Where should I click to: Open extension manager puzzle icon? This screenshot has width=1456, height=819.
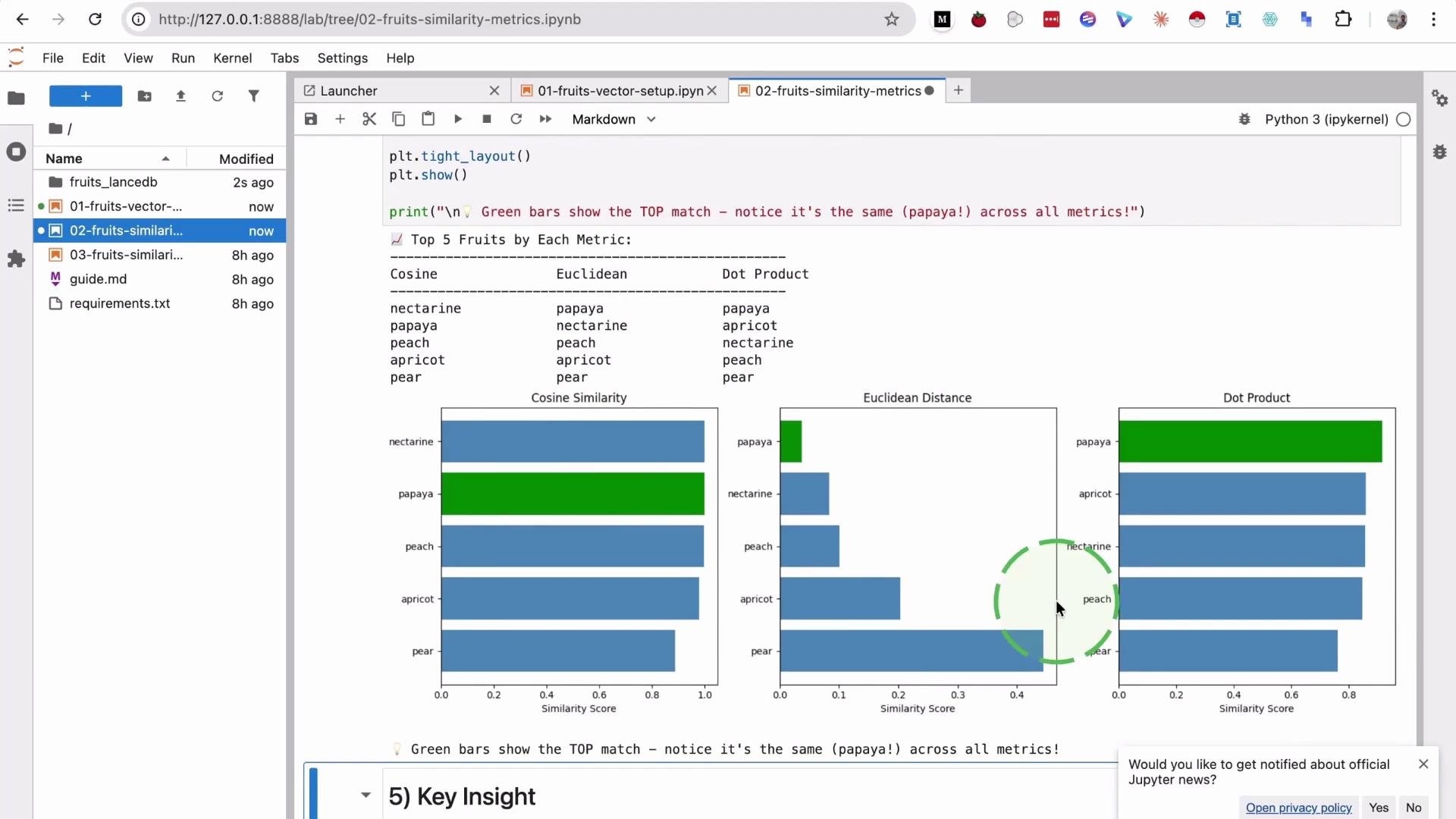16,259
